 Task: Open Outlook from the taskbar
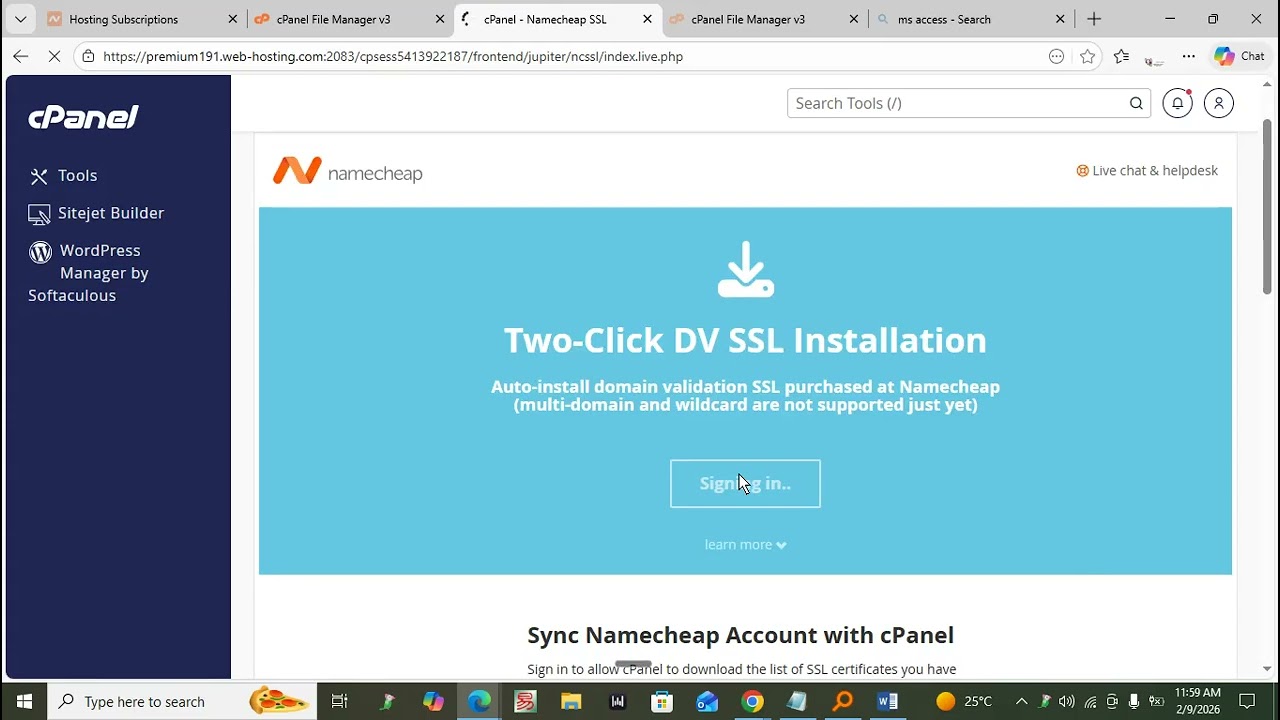pos(707,701)
